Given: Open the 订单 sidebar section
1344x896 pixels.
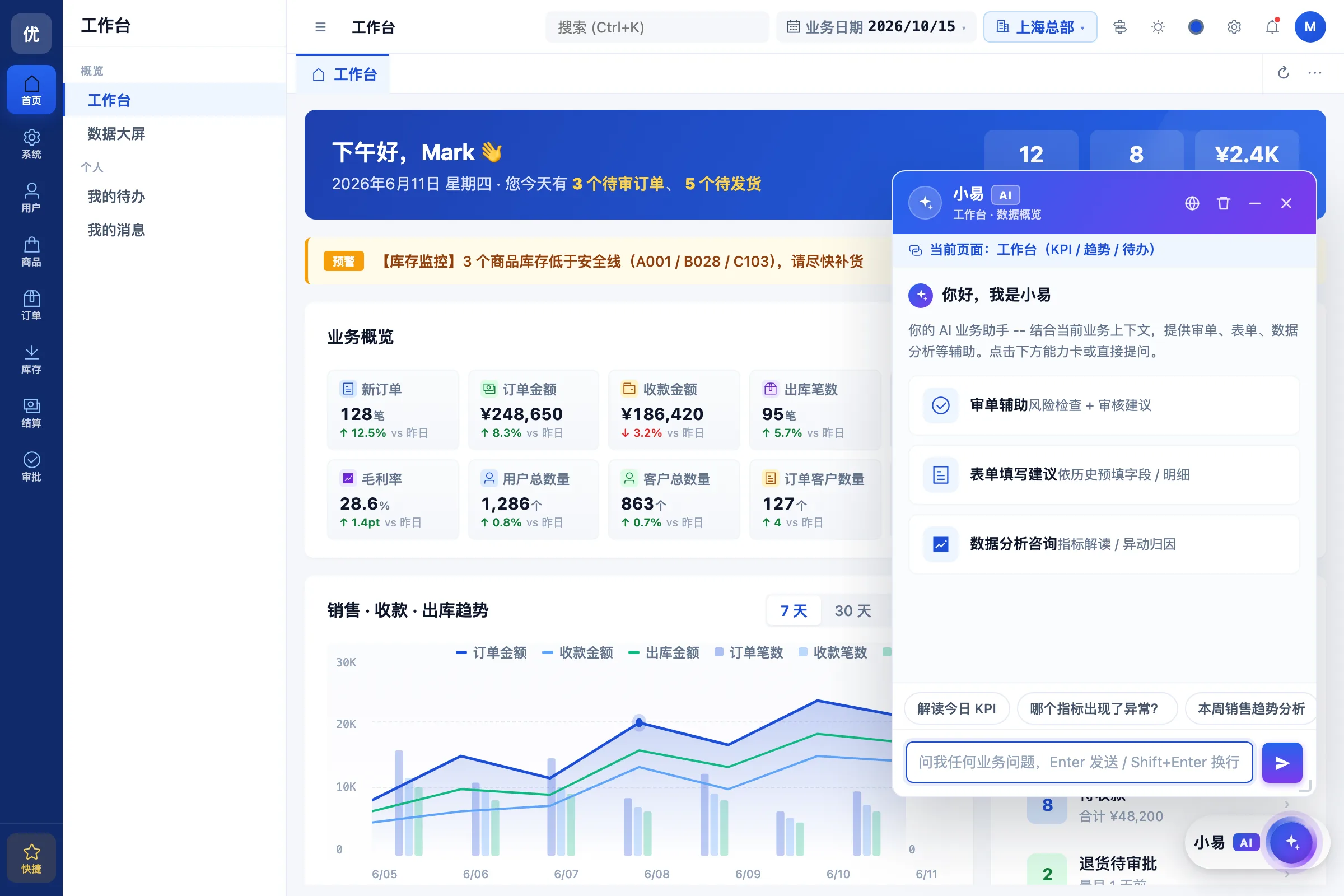Looking at the screenshot, I should 31,305.
